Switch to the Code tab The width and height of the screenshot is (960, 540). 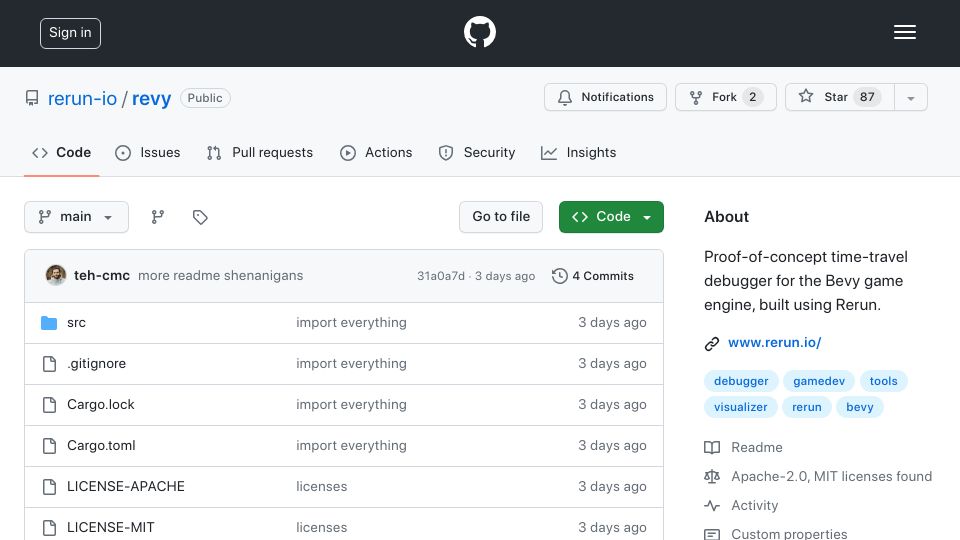coord(61,152)
